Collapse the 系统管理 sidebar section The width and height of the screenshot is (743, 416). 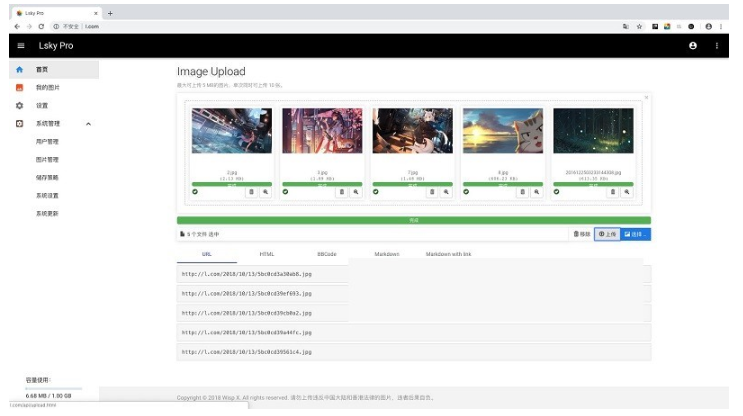click(88, 123)
